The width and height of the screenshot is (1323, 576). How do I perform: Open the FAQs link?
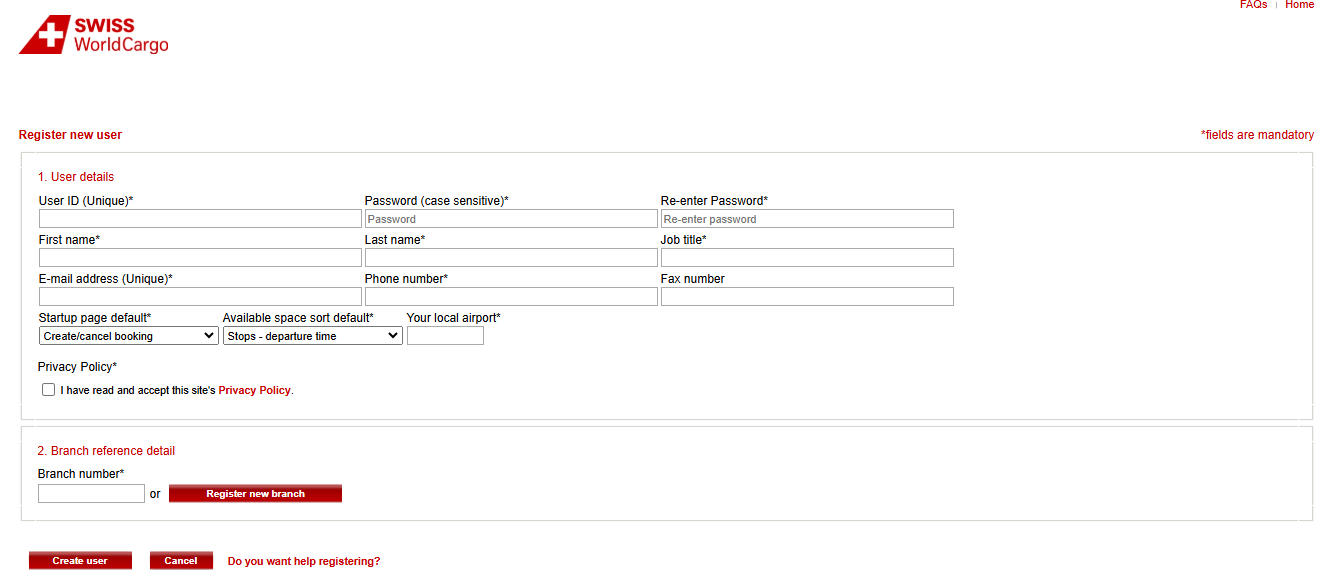tap(1253, 5)
